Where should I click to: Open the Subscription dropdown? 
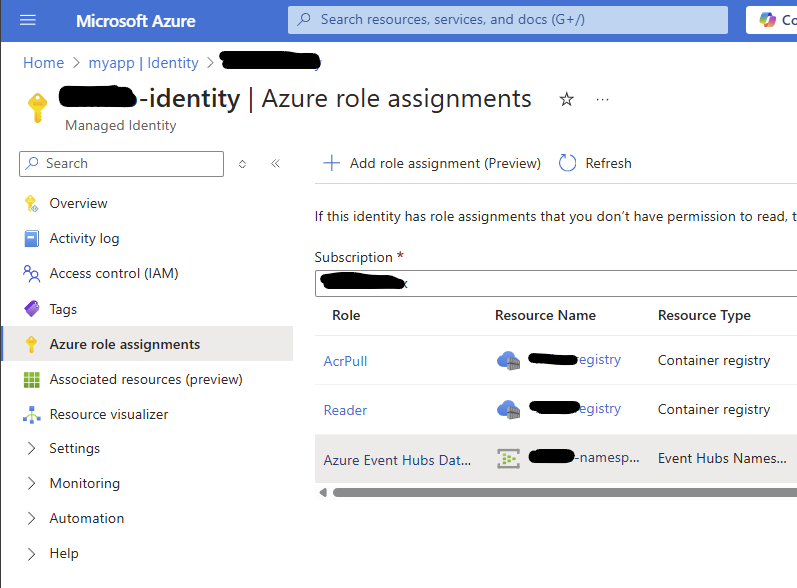pyautogui.click(x=556, y=284)
